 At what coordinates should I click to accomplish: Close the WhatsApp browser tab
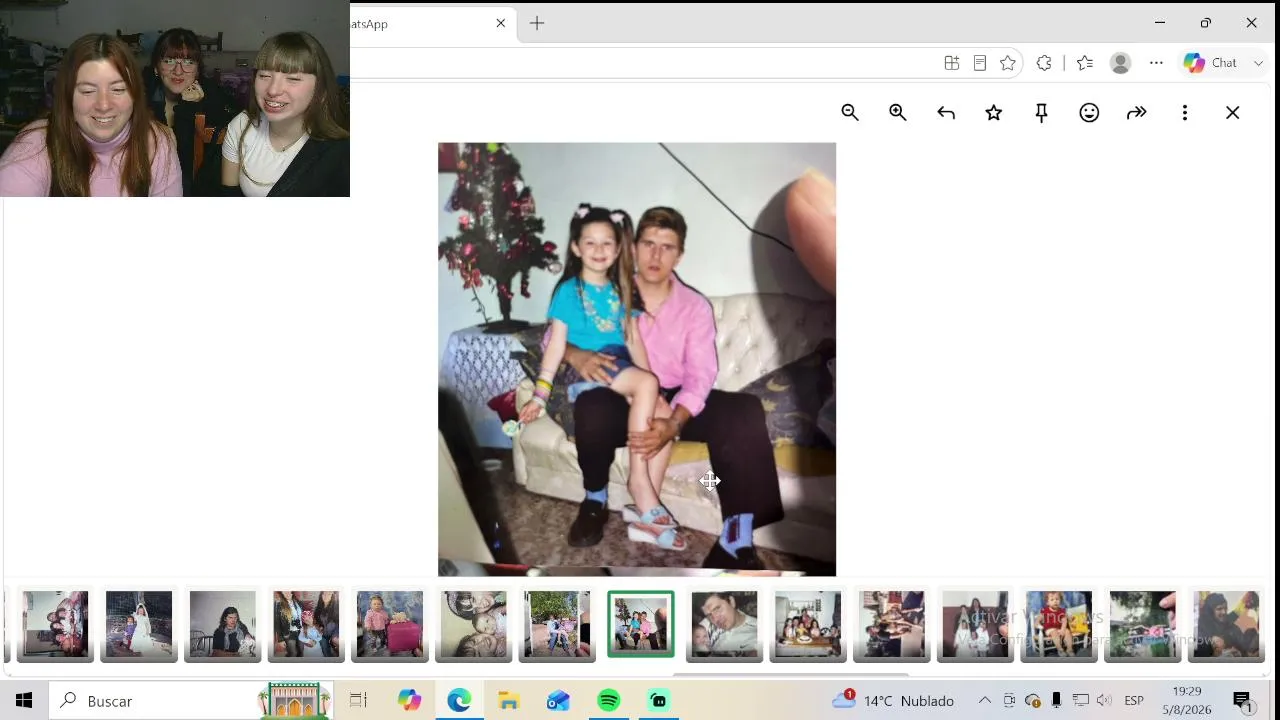pyautogui.click(x=501, y=23)
